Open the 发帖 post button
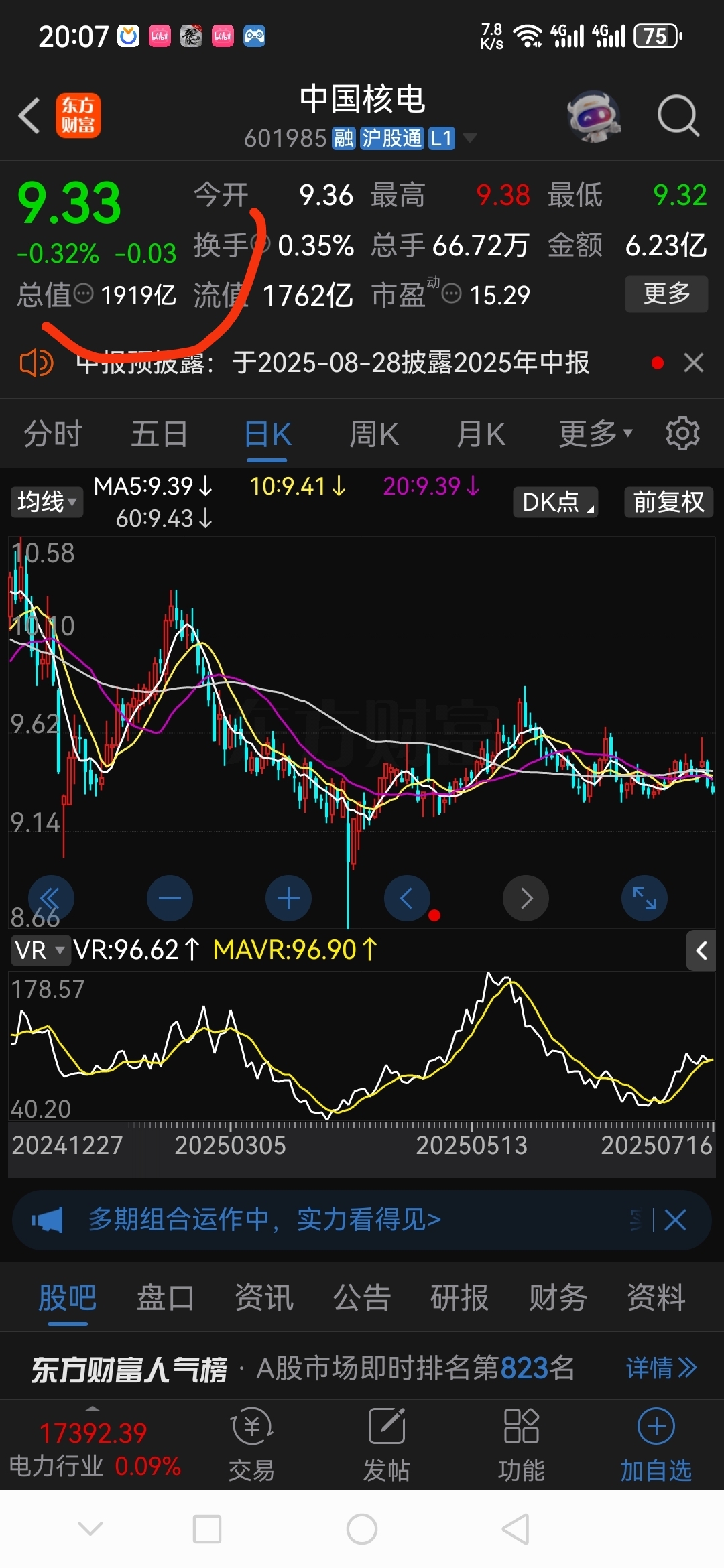724x1568 pixels. (387, 1444)
